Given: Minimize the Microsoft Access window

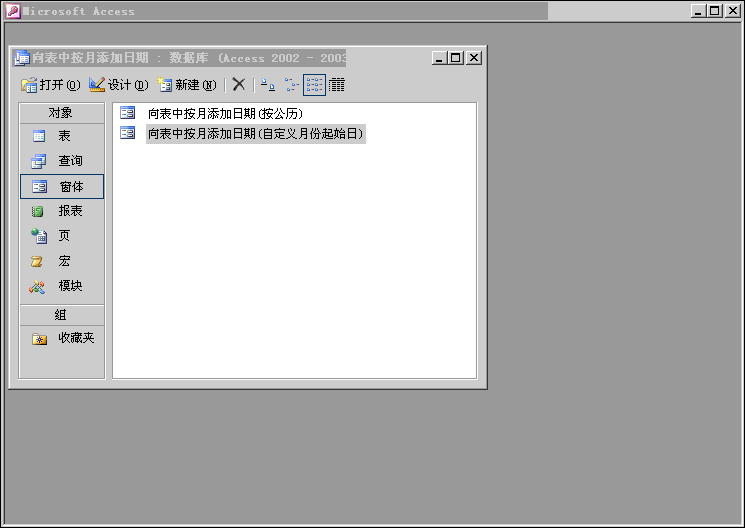Looking at the screenshot, I should click(698, 11).
